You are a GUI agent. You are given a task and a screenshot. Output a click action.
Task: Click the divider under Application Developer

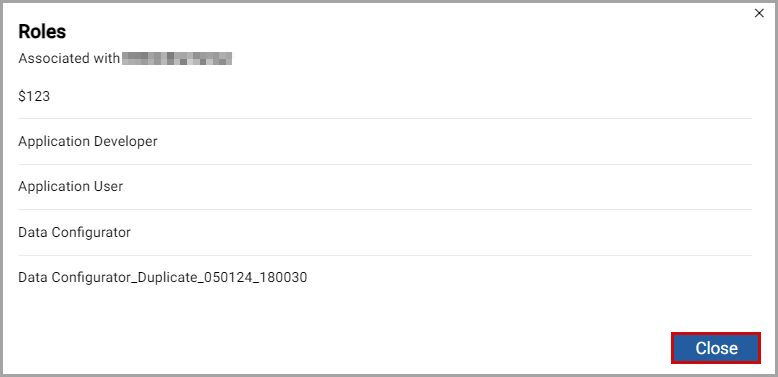(385, 164)
